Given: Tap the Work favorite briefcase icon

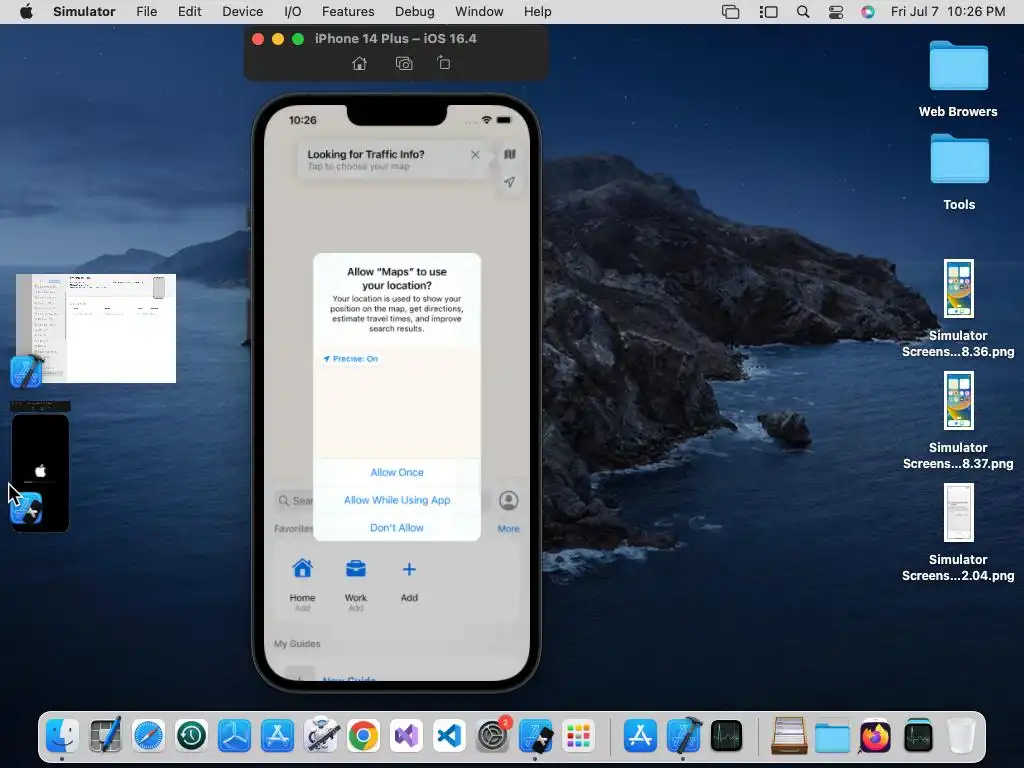Looking at the screenshot, I should (356, 569).
